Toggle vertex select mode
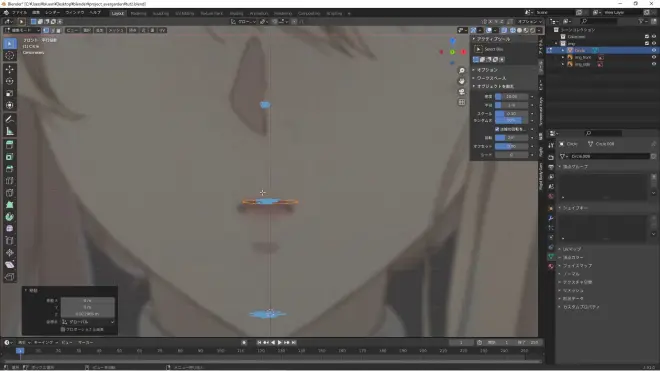660x371 pixels. [46, 30]
